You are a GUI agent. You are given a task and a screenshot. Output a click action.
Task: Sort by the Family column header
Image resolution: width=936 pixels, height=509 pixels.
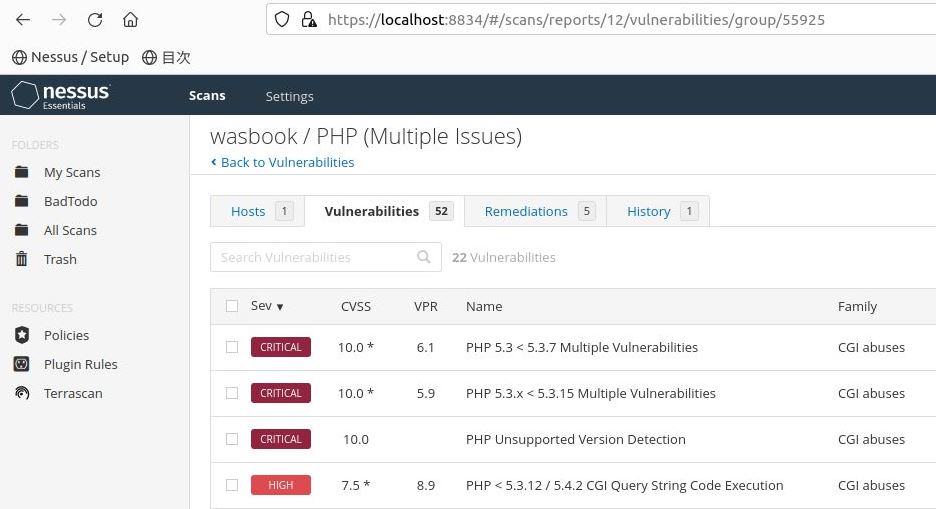coord(857,307)
